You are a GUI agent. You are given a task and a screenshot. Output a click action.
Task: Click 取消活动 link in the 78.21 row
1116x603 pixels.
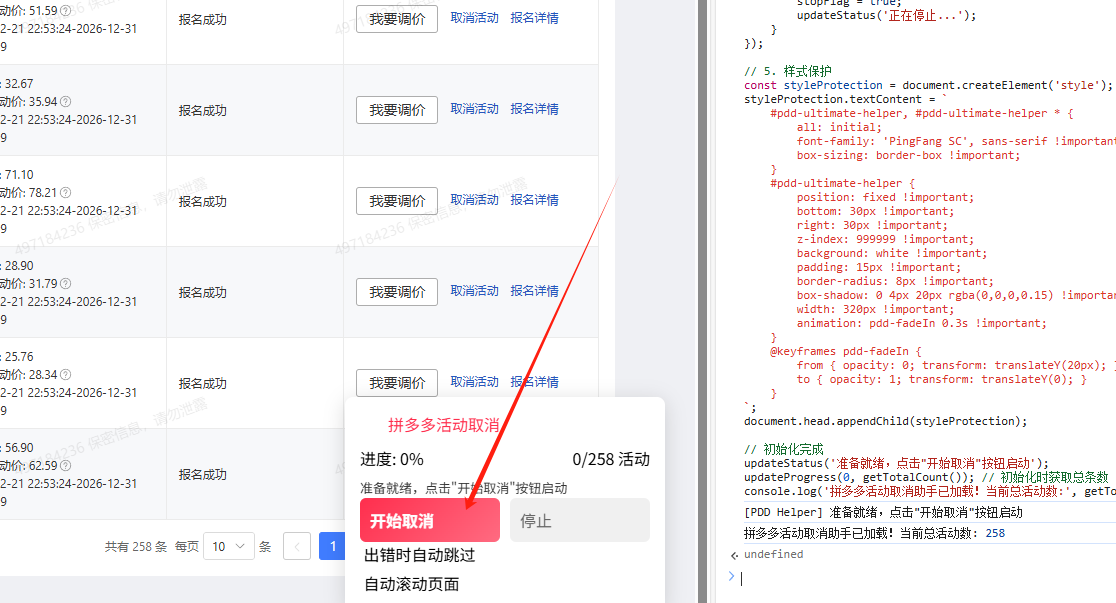pos(475,200)
